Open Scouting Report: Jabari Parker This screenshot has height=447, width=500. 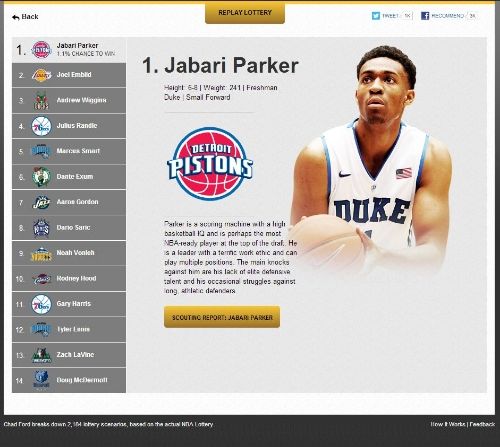222,317
